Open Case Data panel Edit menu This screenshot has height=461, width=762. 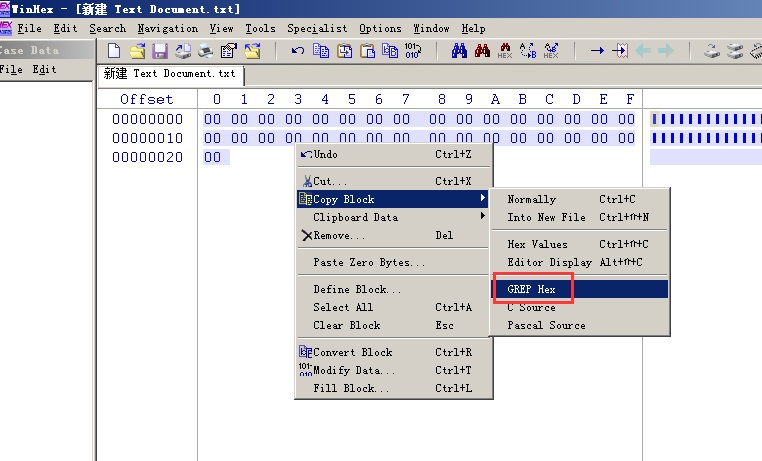pos(44,69)
